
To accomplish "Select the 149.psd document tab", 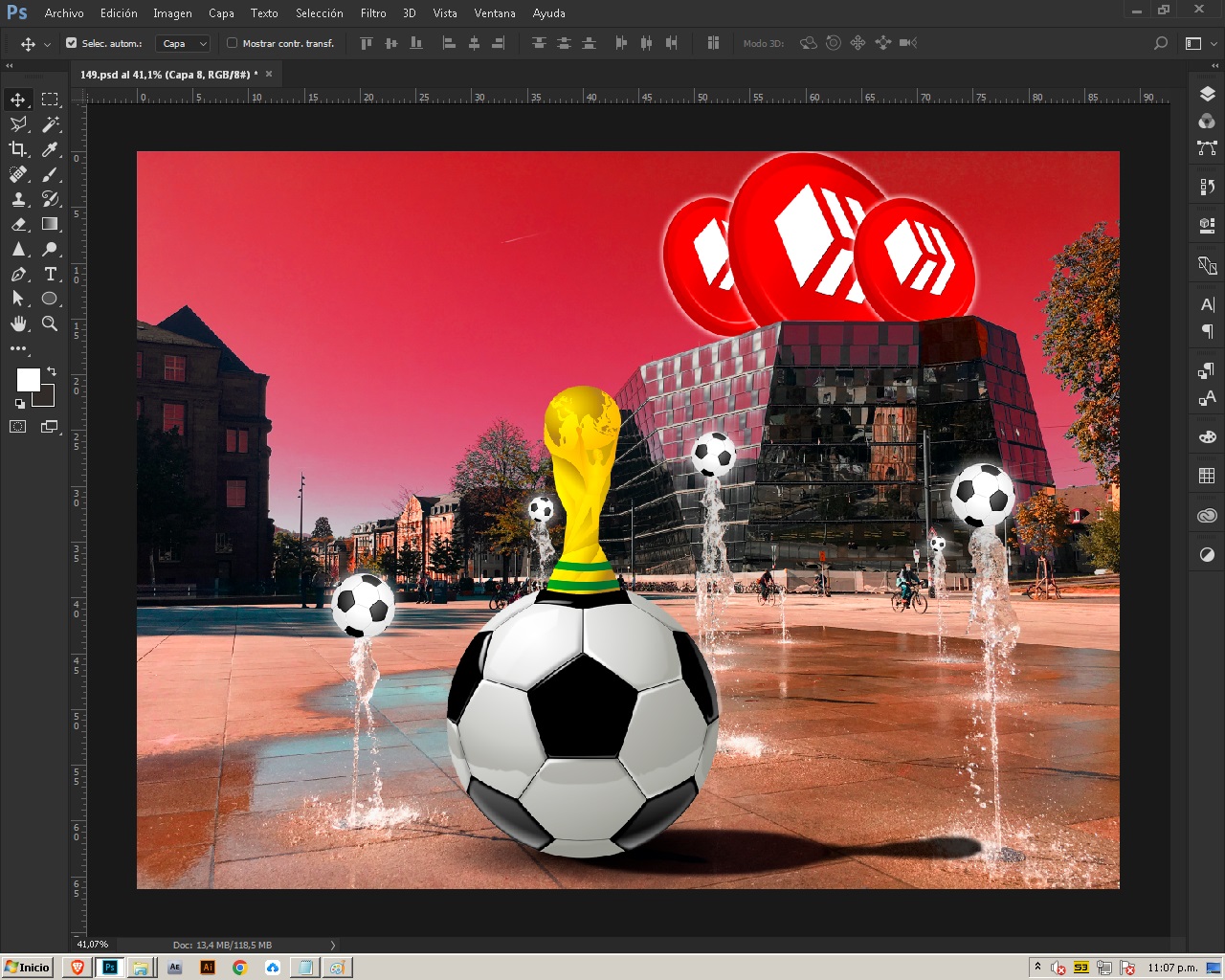I will [168, 74].
